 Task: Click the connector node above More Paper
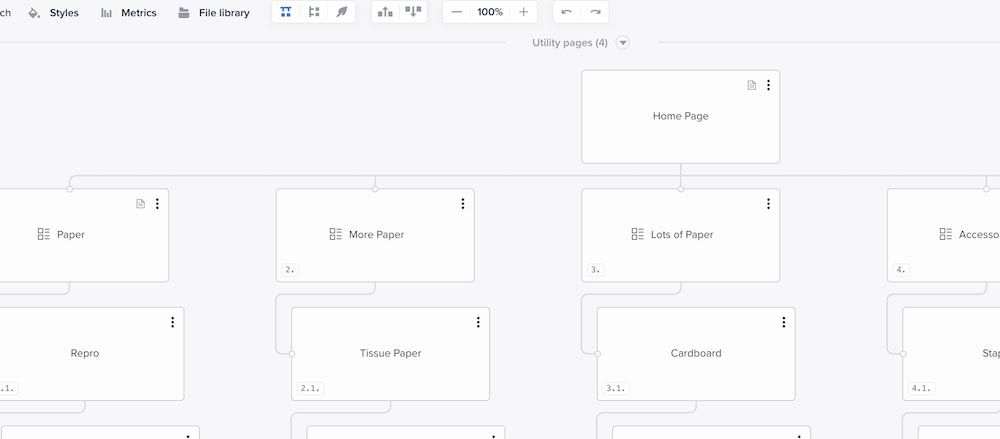pyautogui.click(x=375, y=189)
